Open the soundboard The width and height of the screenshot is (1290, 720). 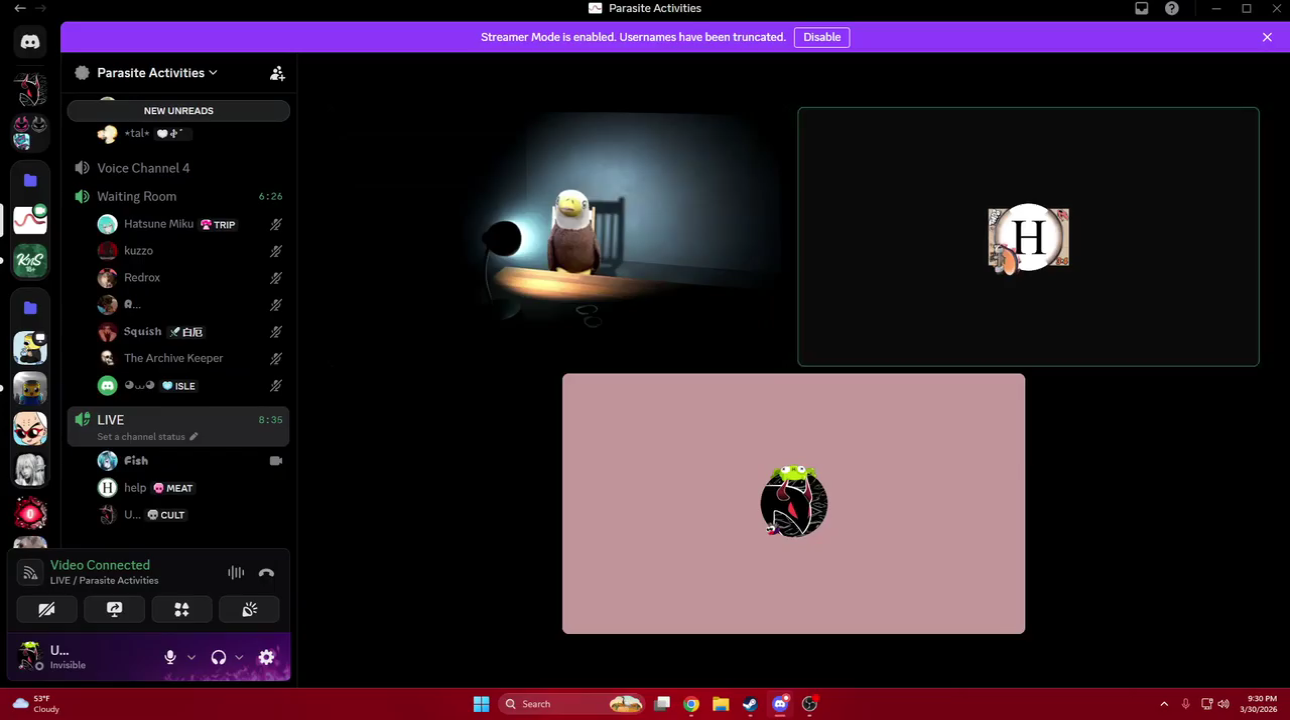(x=249, y=609)
